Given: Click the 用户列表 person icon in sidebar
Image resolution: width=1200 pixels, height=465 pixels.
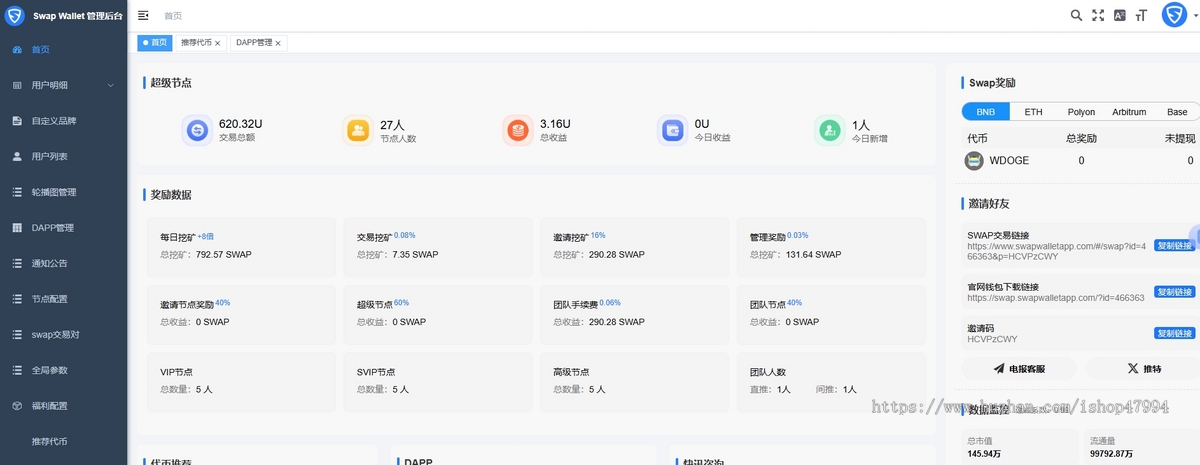Looking at the screenshot, I should pos(17,156).
